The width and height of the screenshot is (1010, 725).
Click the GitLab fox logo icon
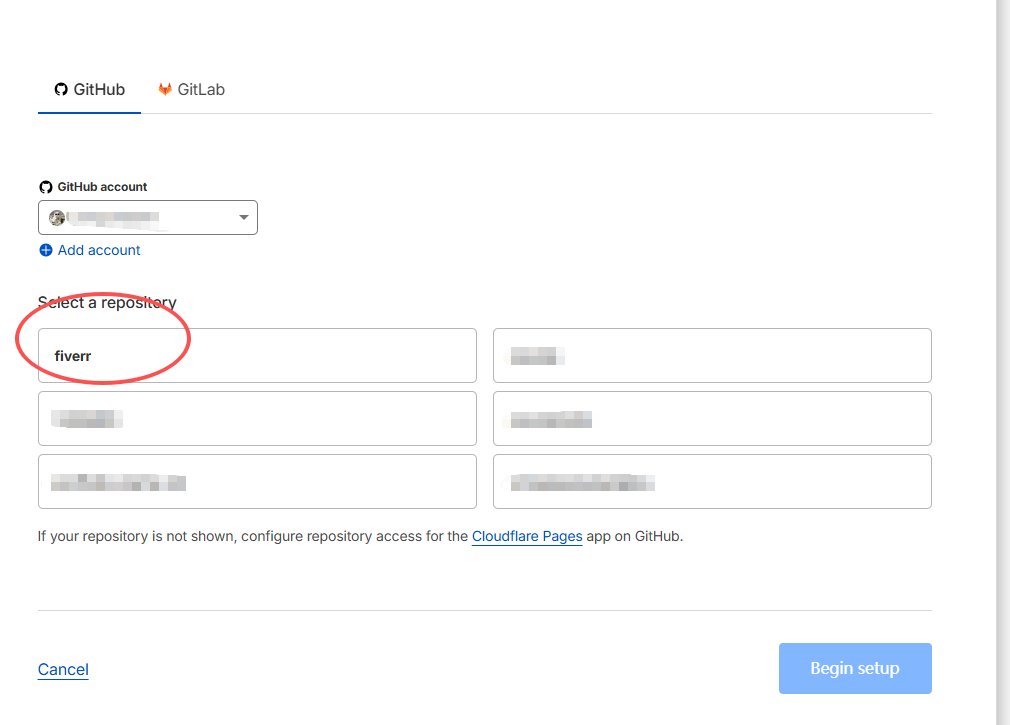165,90
